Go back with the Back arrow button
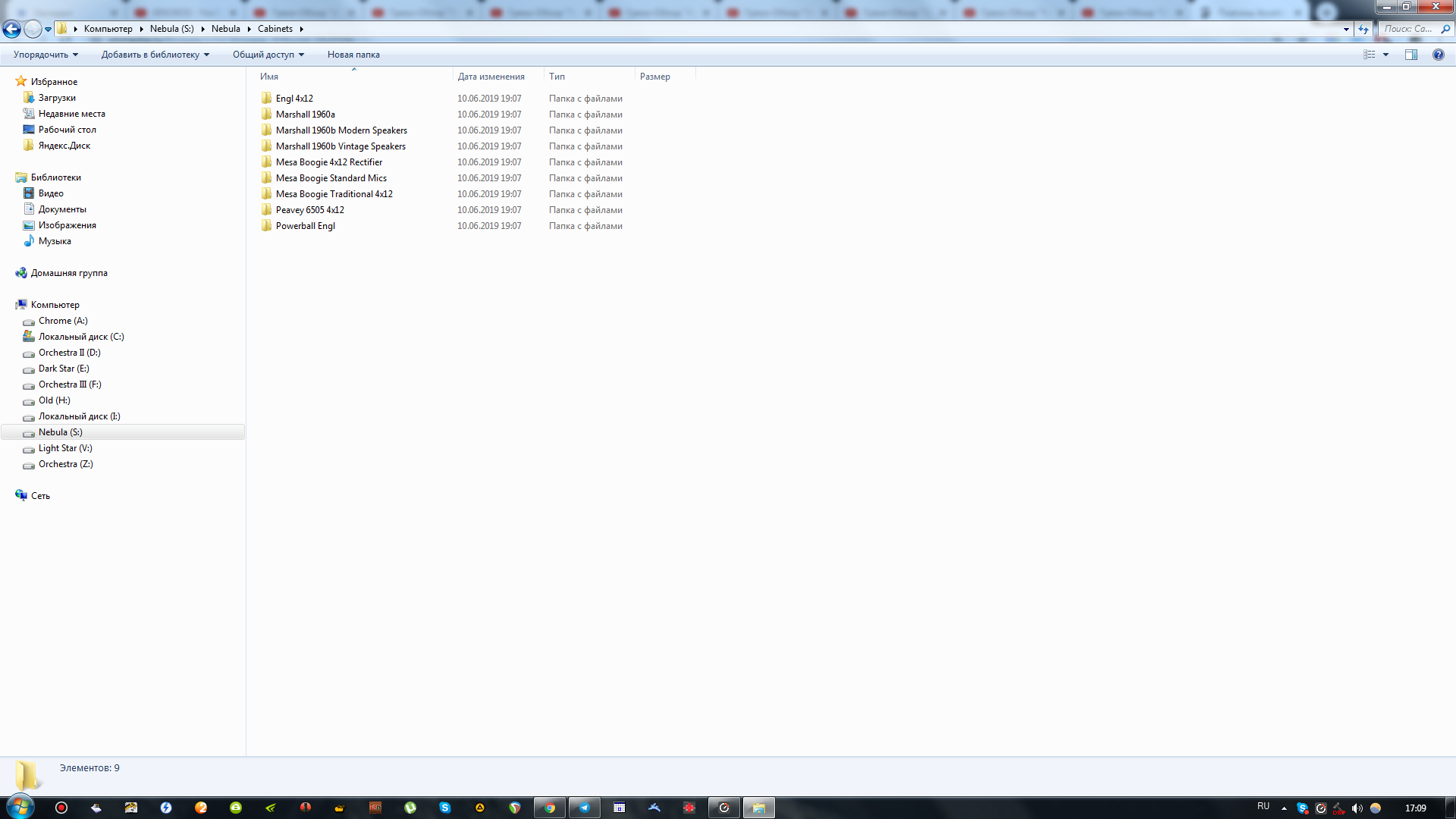The height and width of the screenshot is (819, 1456). click(x=11, y=29)
